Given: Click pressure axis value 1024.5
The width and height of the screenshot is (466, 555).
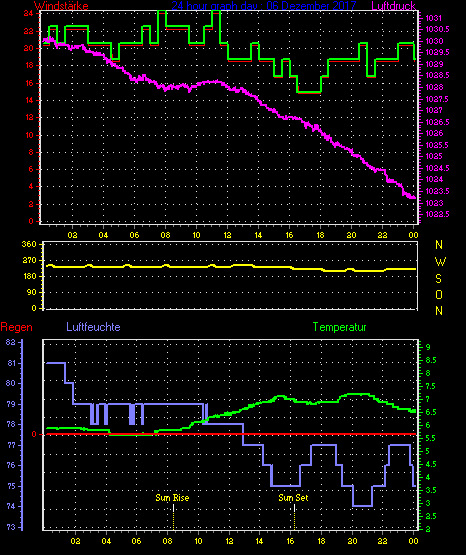Looking at the screenshot, I should pos(437,168).
